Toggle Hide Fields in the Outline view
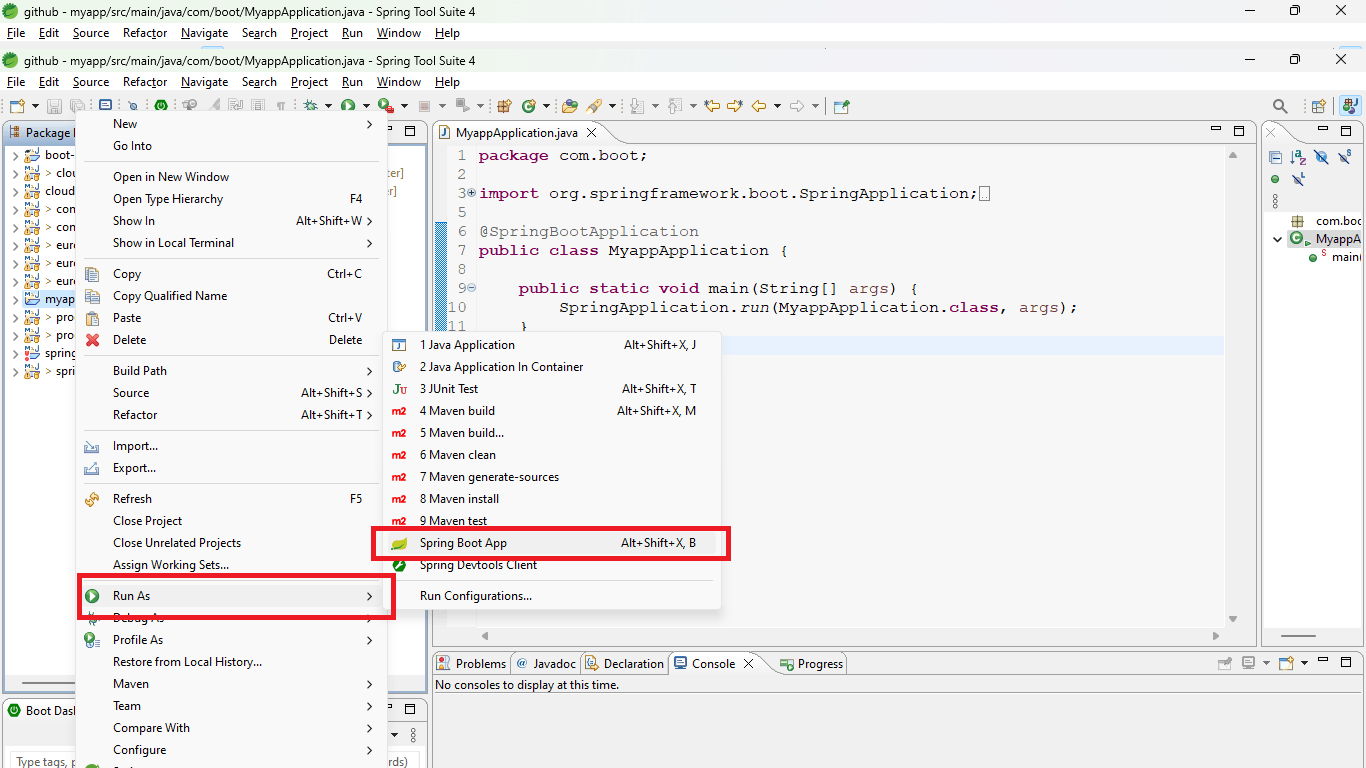The image size is (1366, 768). pos(1320,157)
